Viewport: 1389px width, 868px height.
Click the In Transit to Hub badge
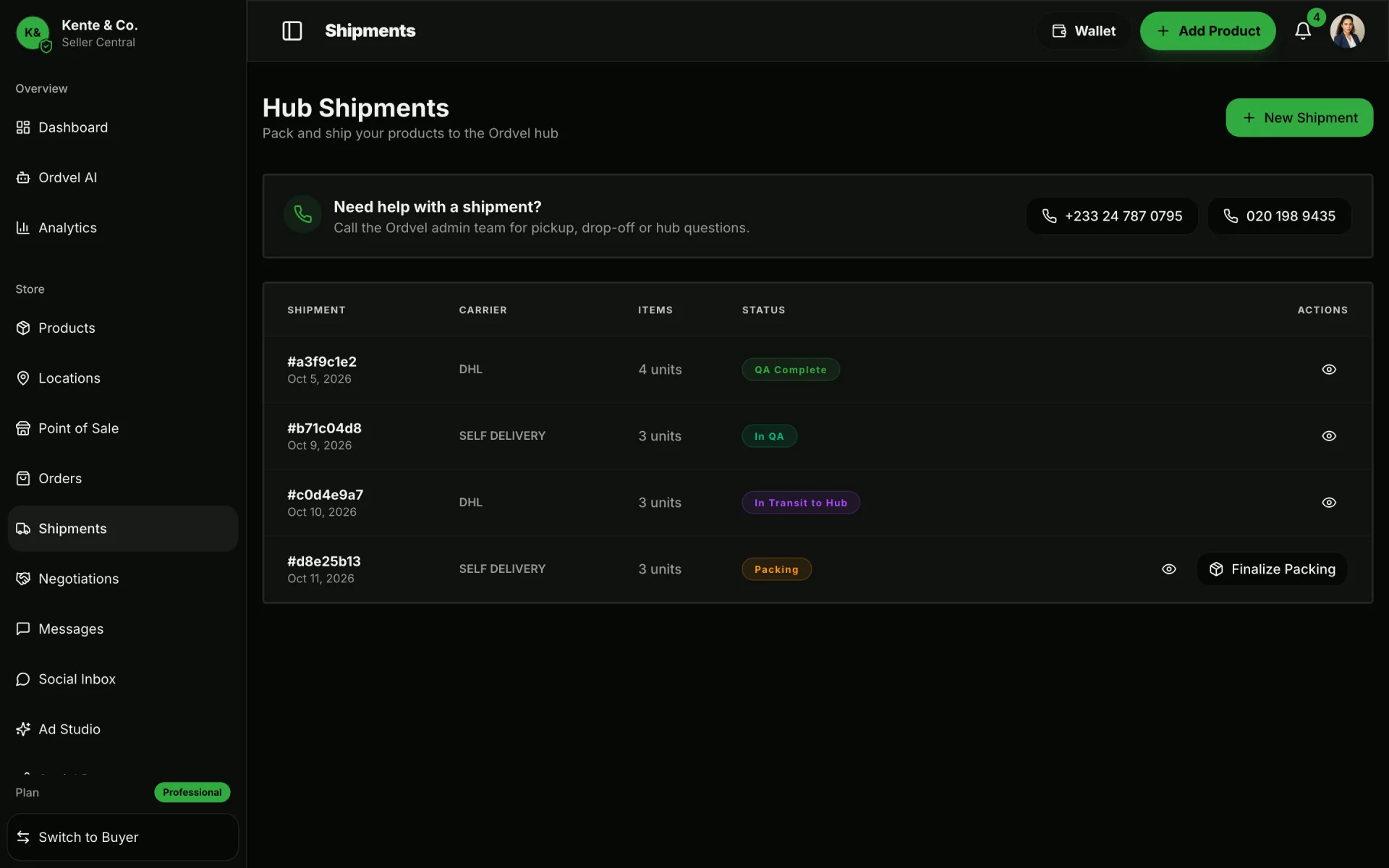800,503
